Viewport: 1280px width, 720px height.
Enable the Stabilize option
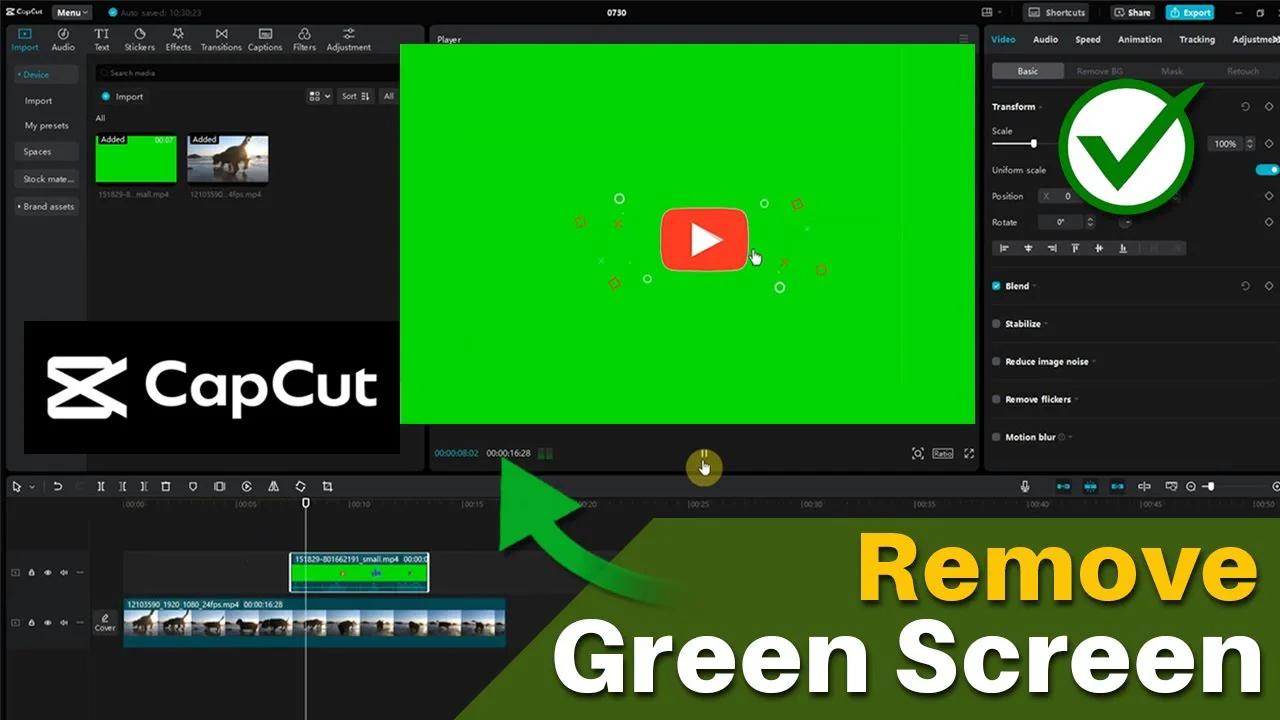tap(996, 323)
